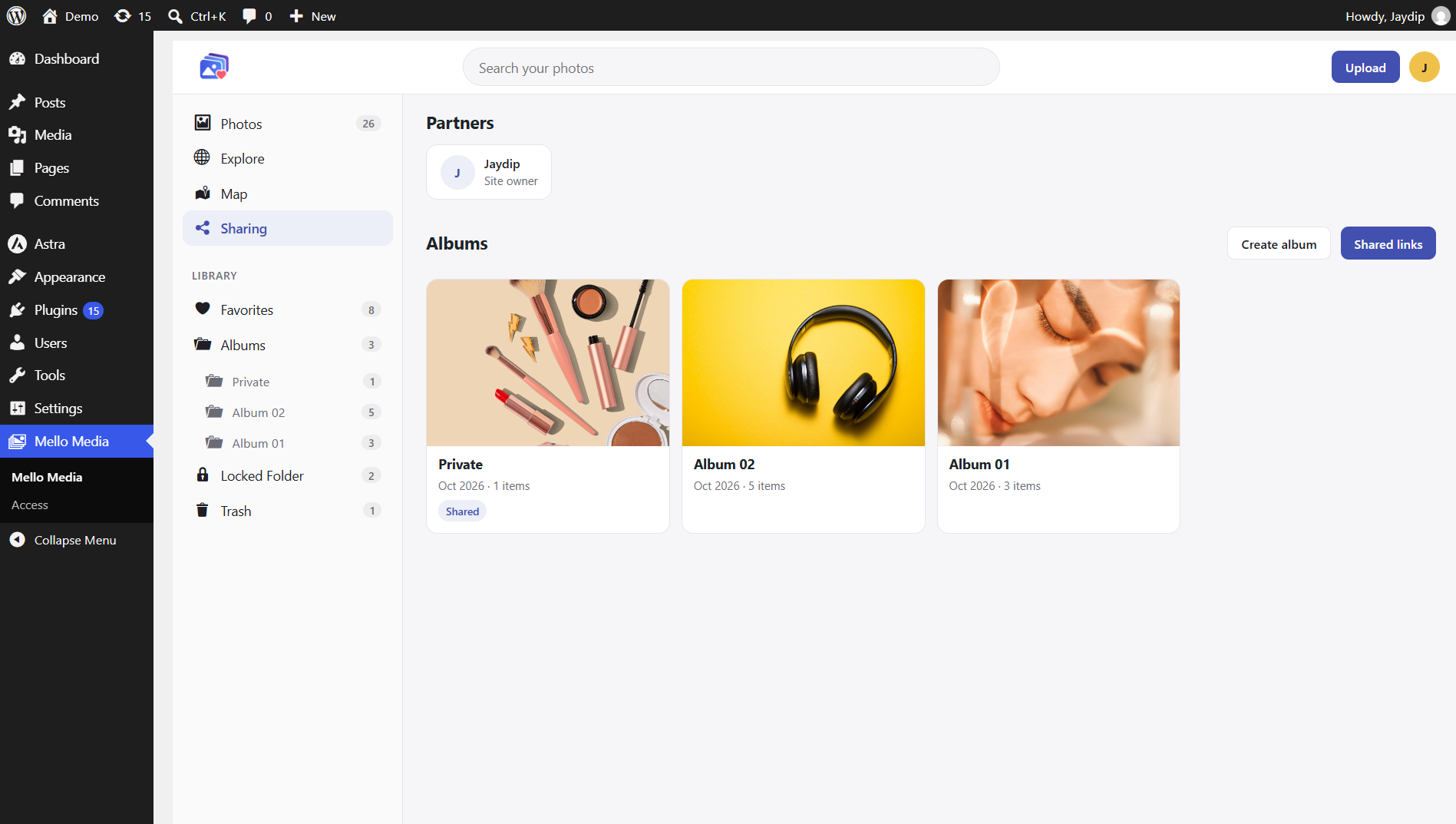
Task: Open the Settings menu
Action: (77, 409)
